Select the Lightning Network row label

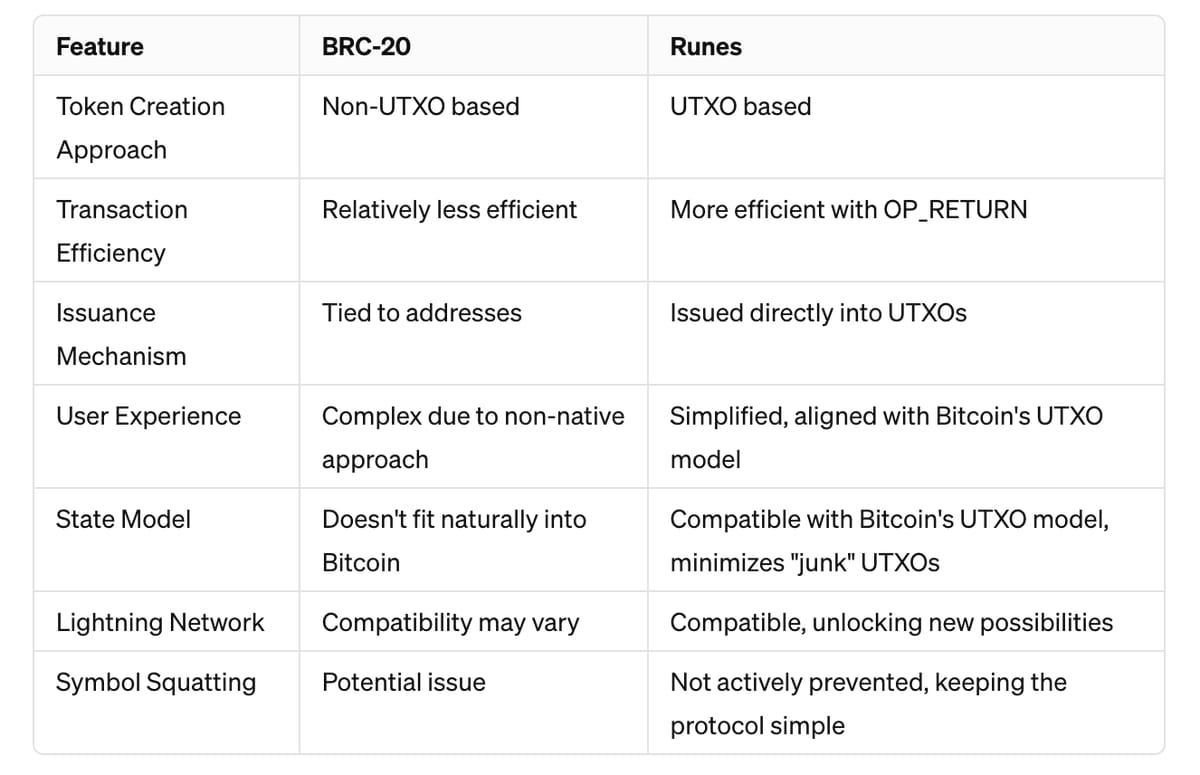coord(160,622)
